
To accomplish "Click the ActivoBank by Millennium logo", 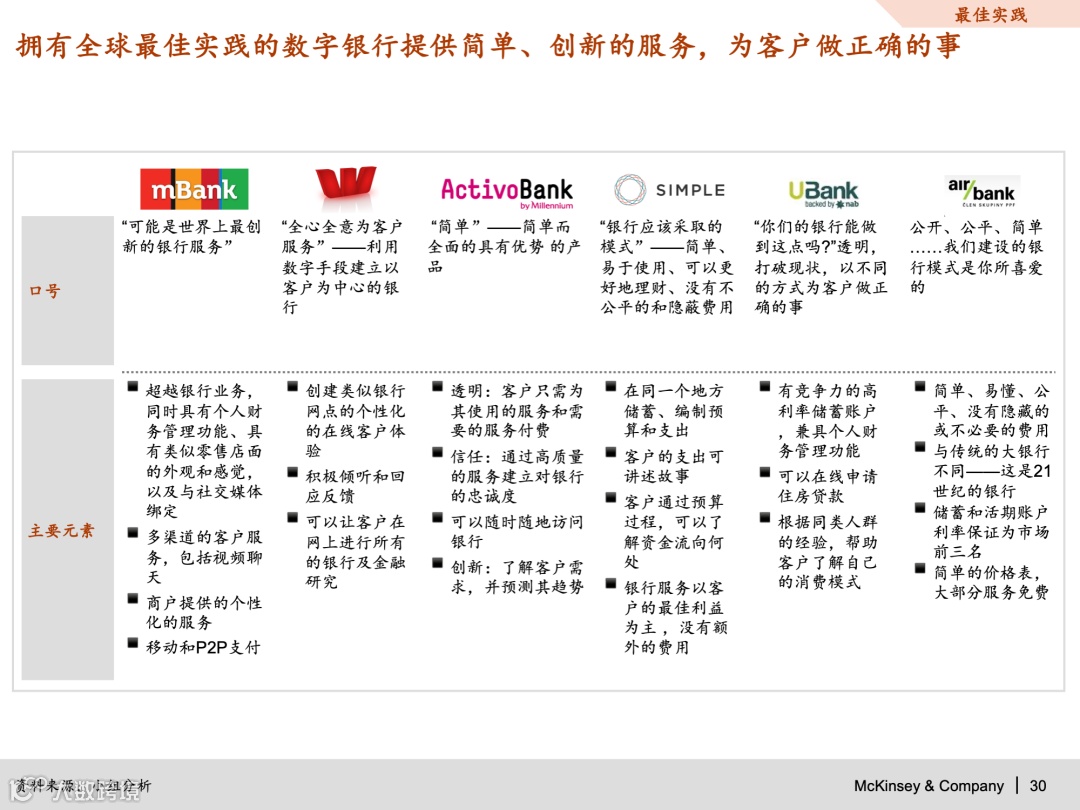I will 507,193.
